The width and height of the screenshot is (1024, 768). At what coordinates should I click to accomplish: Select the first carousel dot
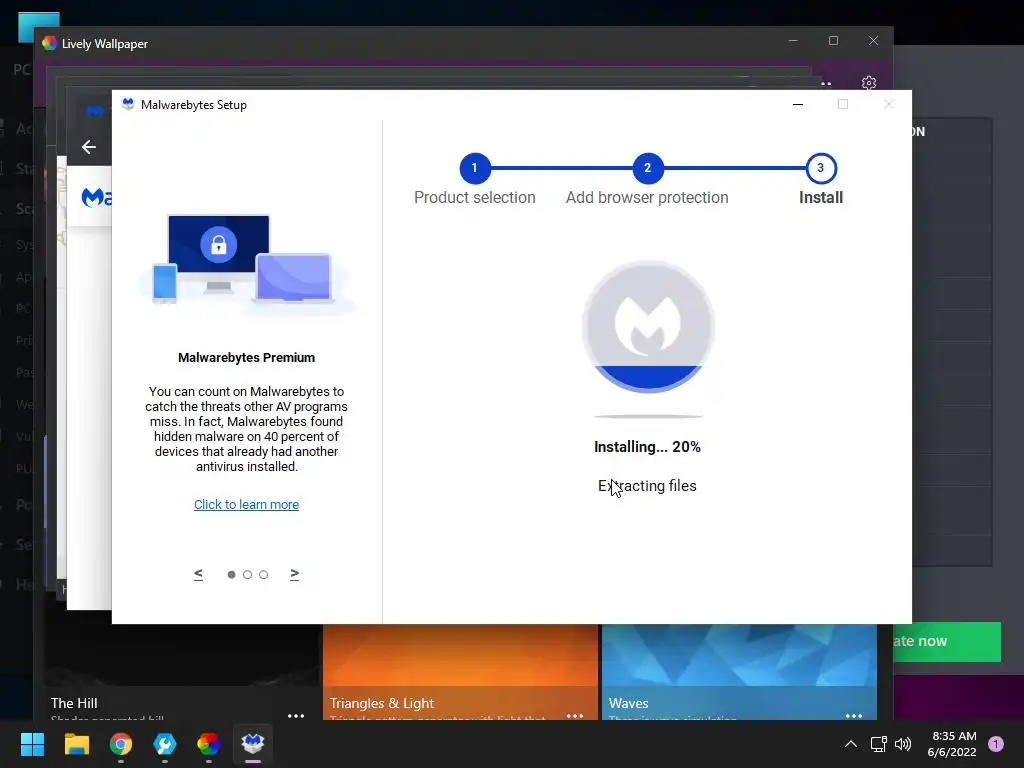[231, 575]
